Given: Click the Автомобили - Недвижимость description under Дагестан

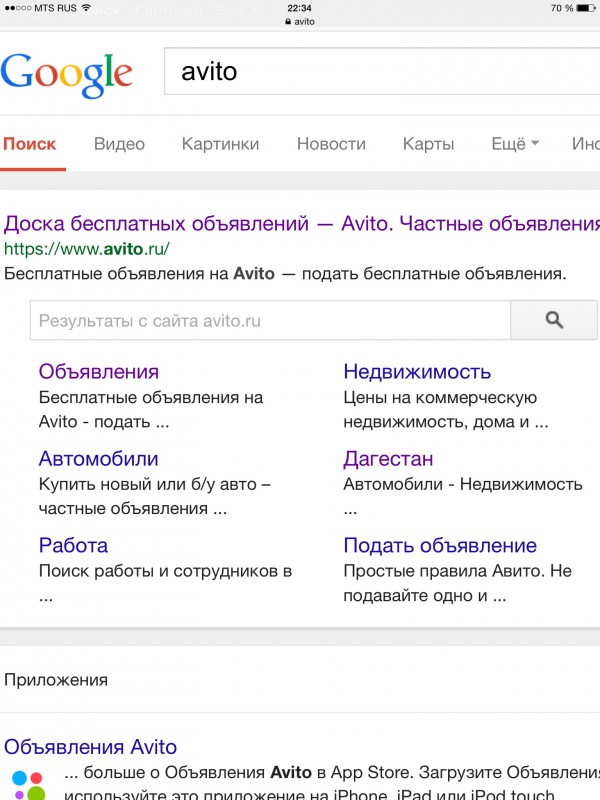Looking at the screenshot, I should tap(462, 496).
